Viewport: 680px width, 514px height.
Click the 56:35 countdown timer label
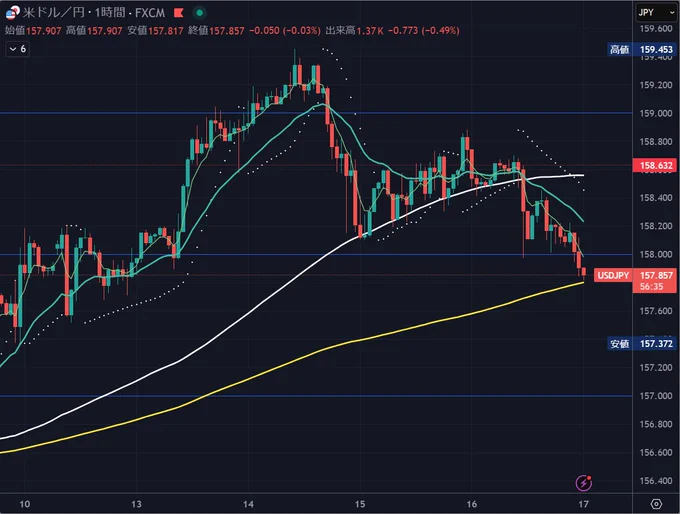click(x=651, y=287)
